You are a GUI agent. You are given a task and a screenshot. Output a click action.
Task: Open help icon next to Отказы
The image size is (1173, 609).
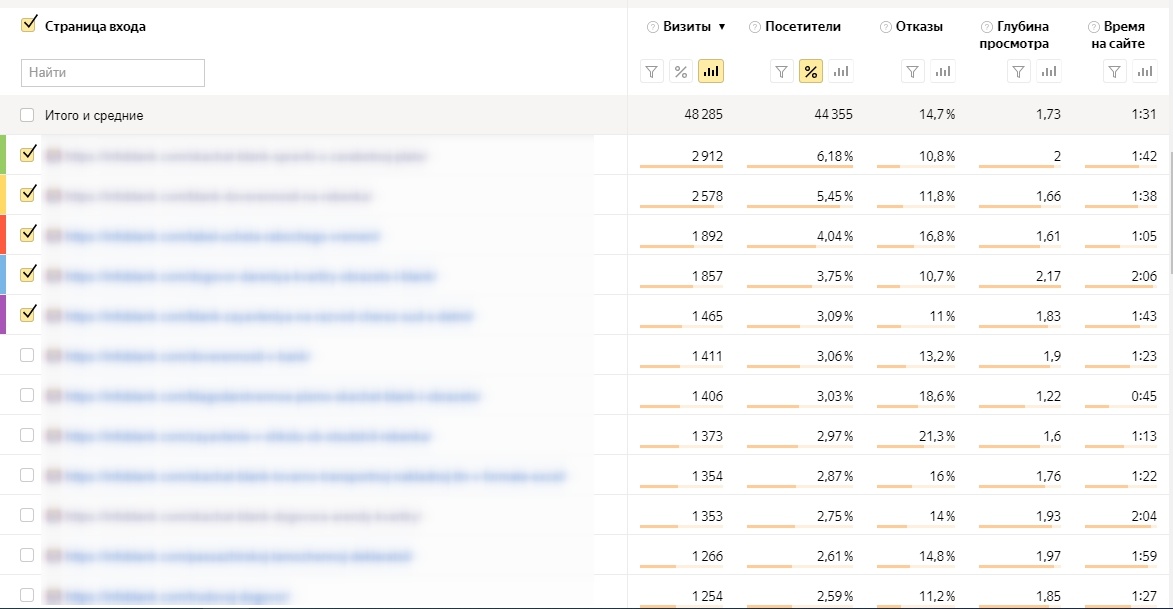[x=885, y=27]
